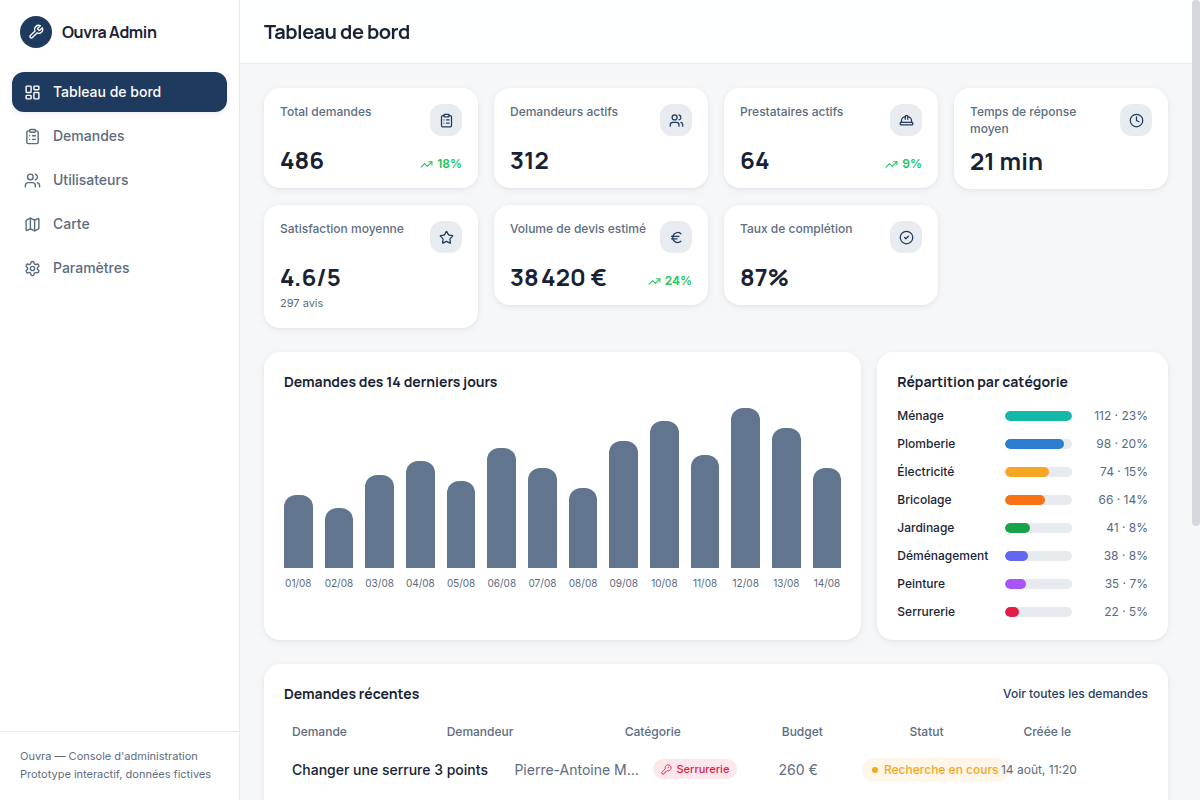
Task: Click the 14/08 bar in the chart
Action: pos(827,518)
